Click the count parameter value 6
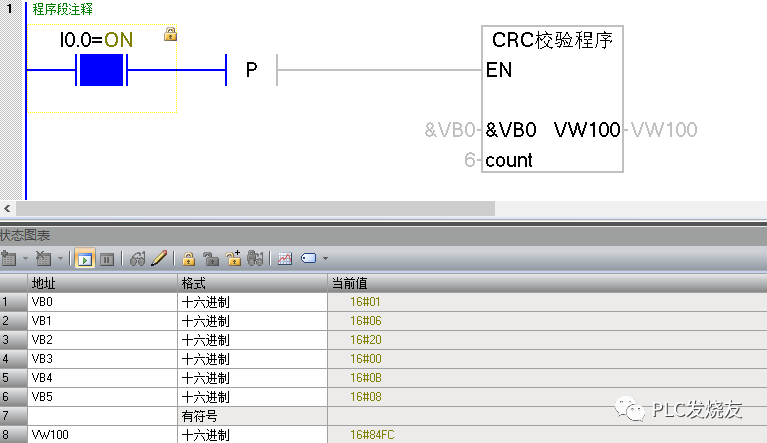Screen dimensions: 767x443 coord(470,160)
